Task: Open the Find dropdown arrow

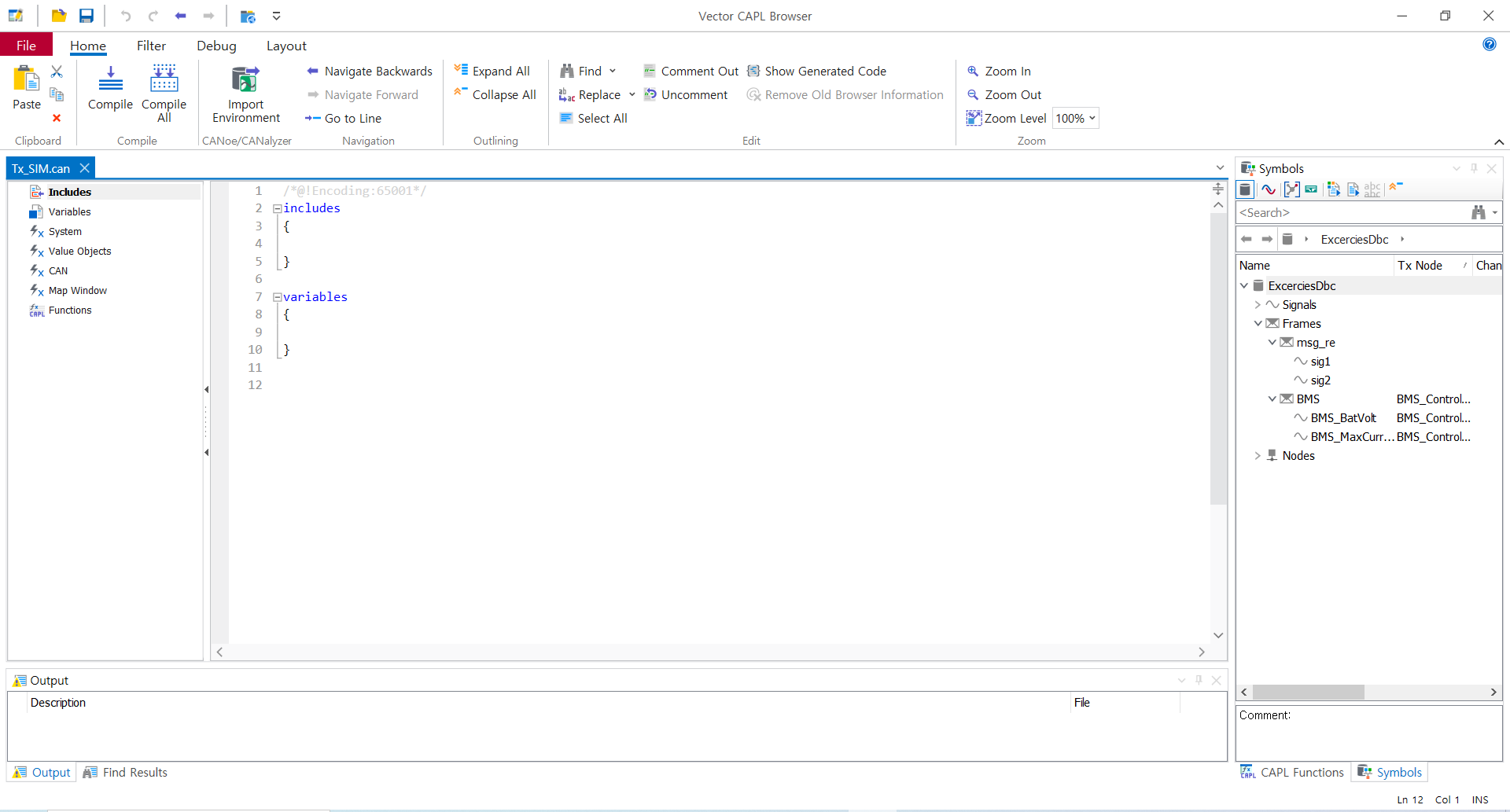Action: pyautogui.click(x=613, y=71)
